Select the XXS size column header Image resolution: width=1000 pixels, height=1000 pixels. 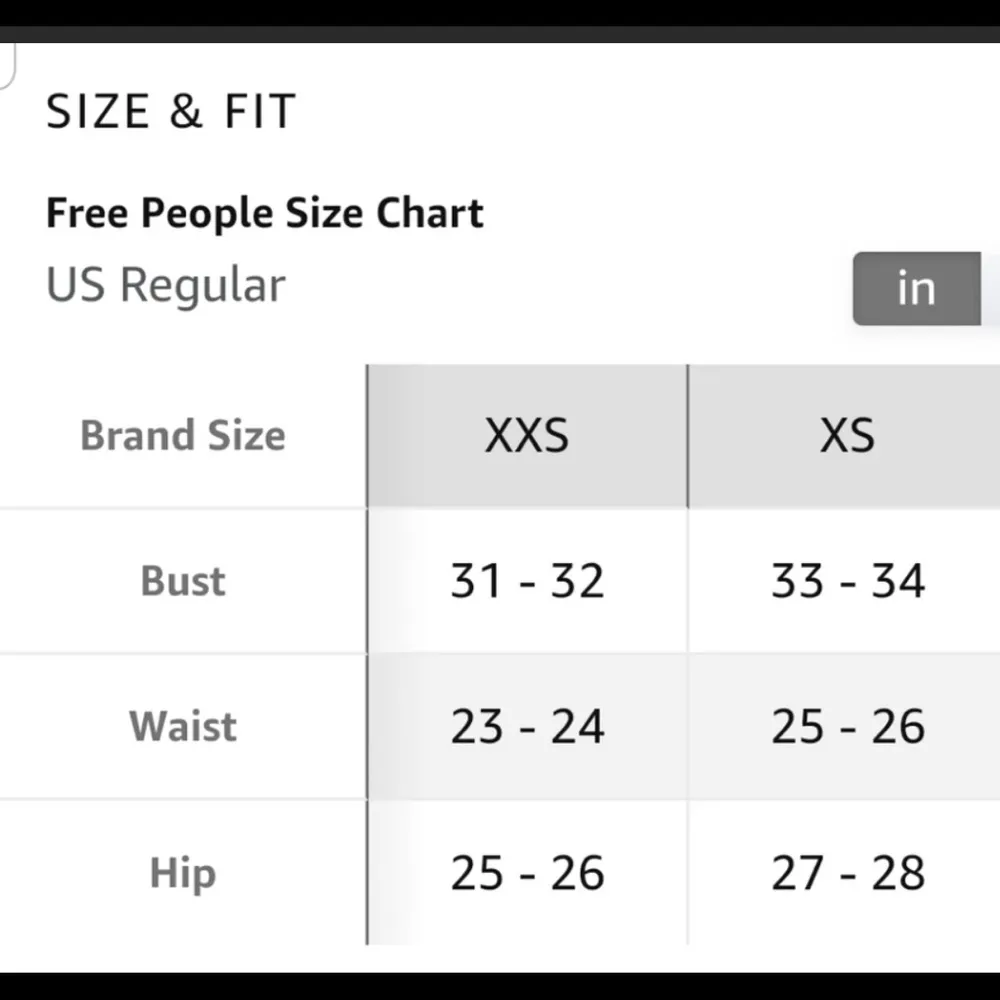(x=527, y=436)
